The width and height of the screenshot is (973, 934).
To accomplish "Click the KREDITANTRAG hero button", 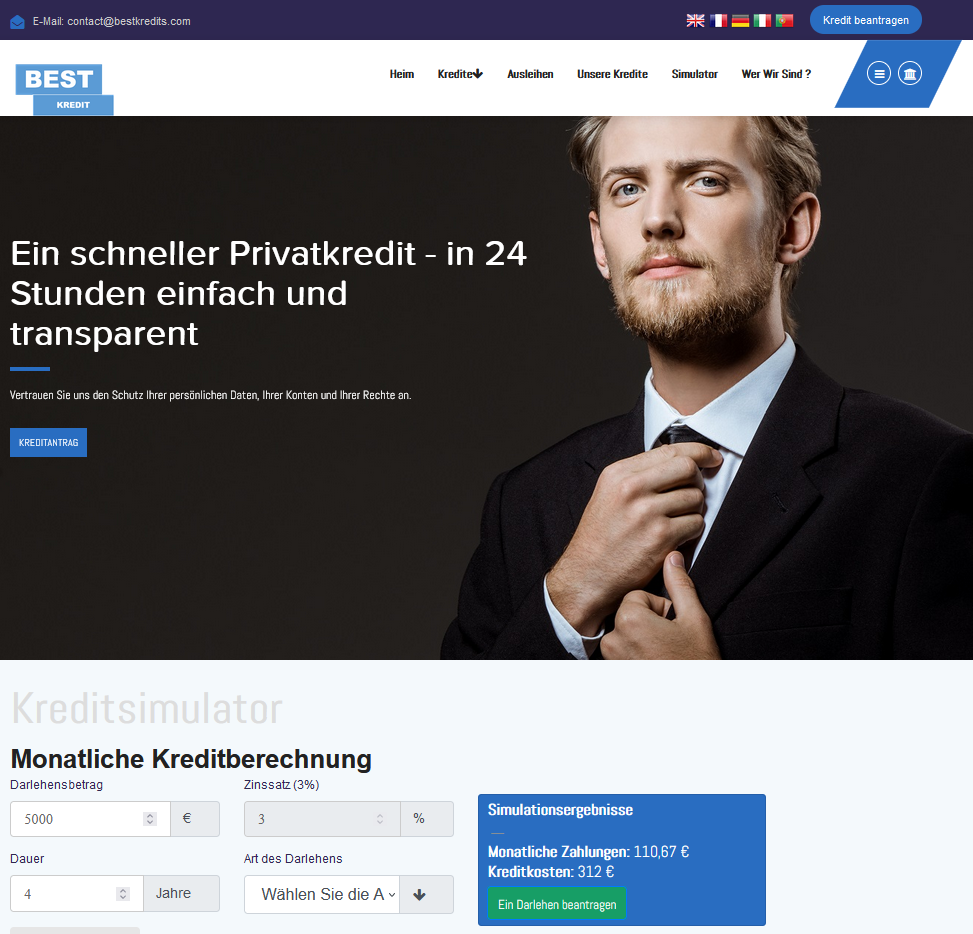I will [x=48, y=442].
